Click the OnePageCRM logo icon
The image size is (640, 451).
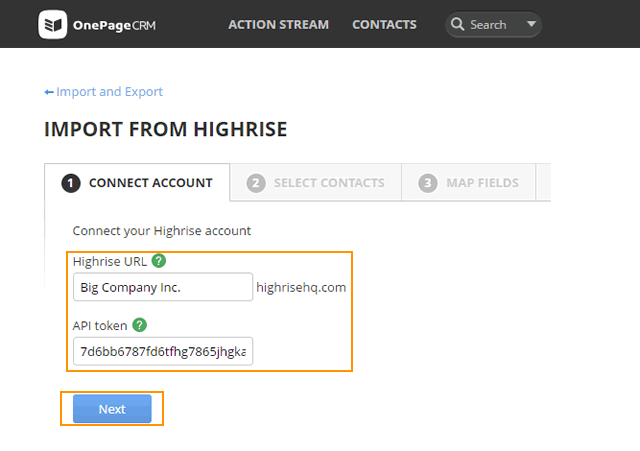coord(53,24)
